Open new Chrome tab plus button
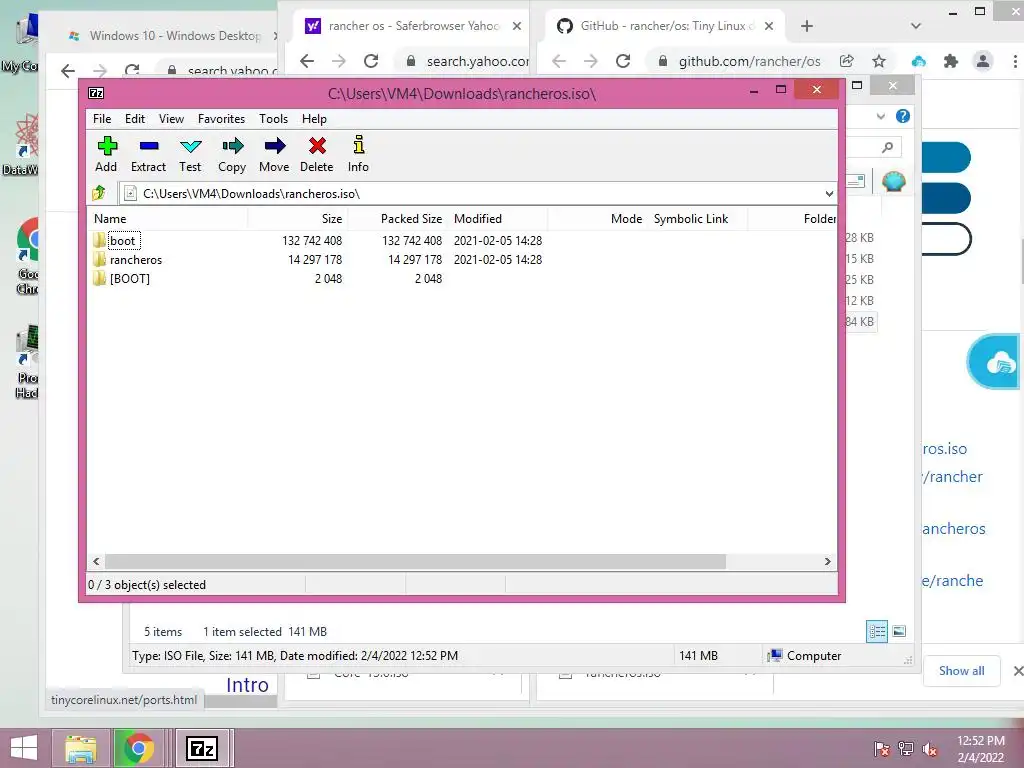The width and height of the screenshot is (1024, 768). pos(807,26)
